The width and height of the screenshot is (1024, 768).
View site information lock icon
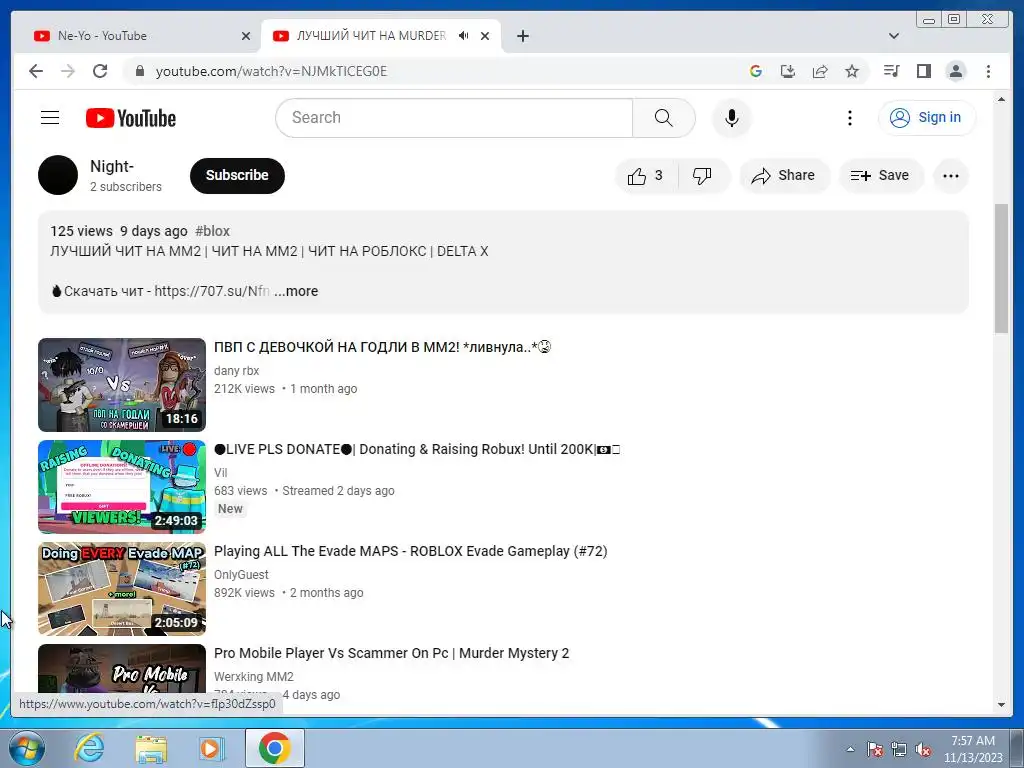pos(139,71)
